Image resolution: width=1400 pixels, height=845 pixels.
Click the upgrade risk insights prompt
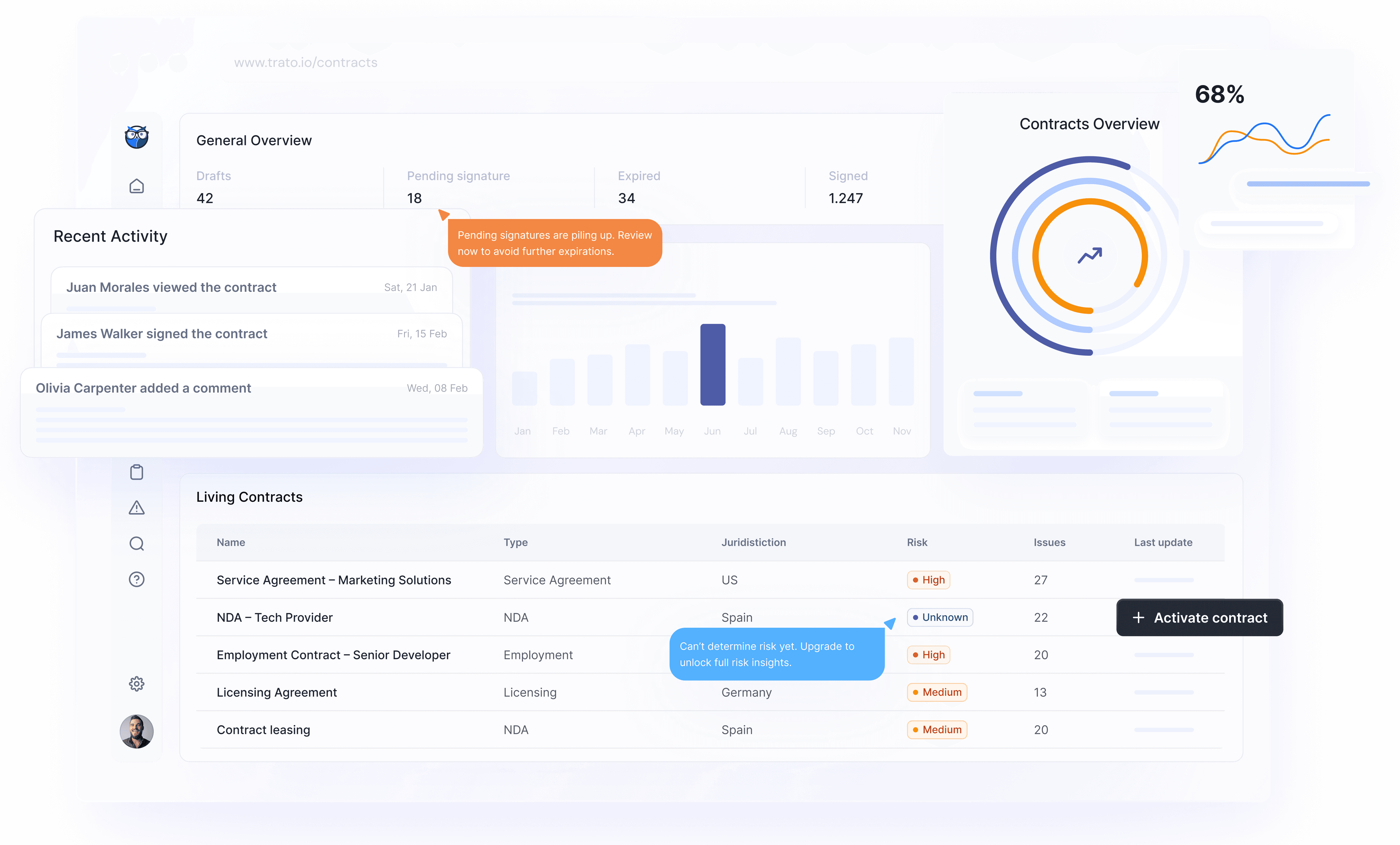[777, 654]
